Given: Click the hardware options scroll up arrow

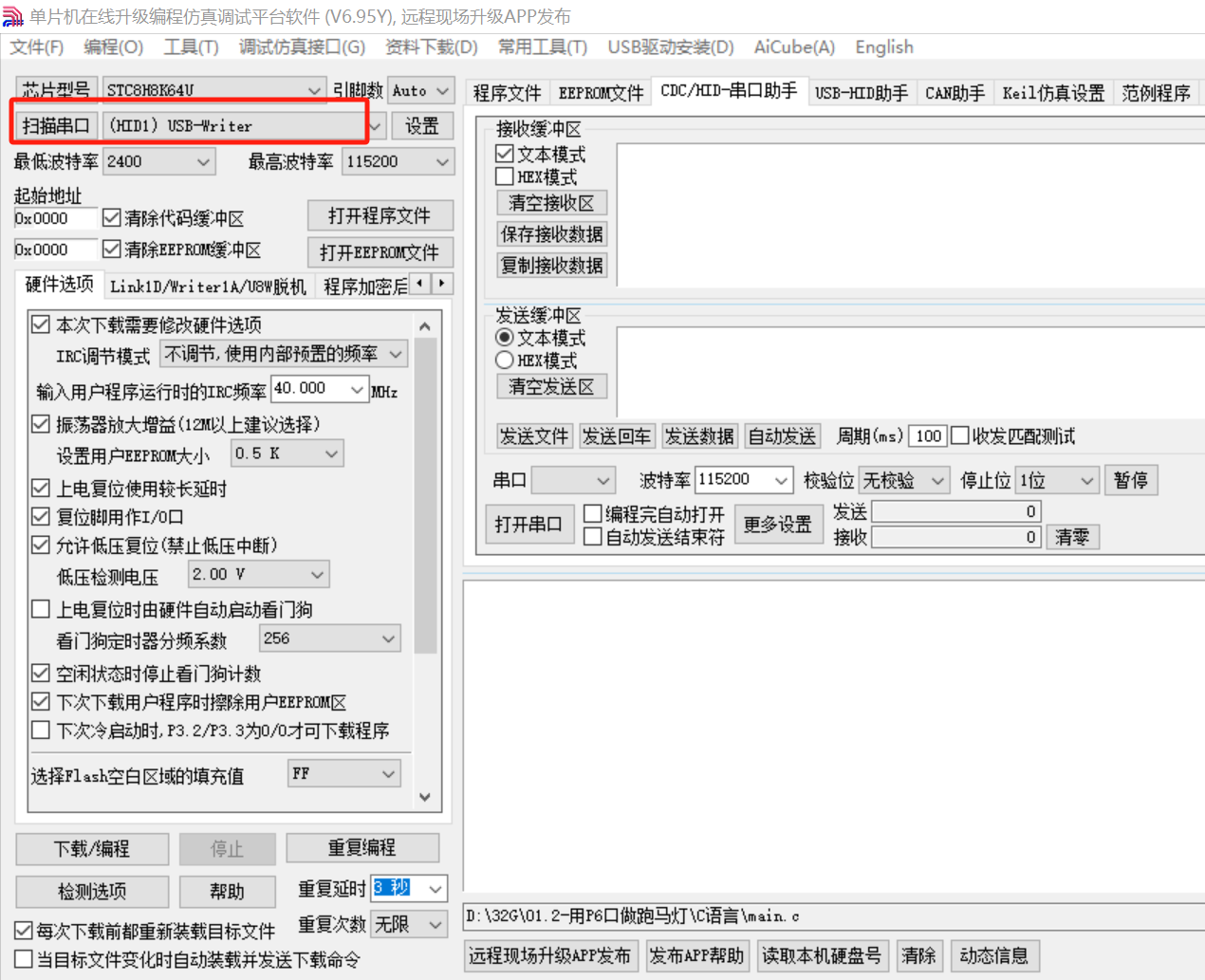Looking at the screenshot, I should [x=425, y=325].
